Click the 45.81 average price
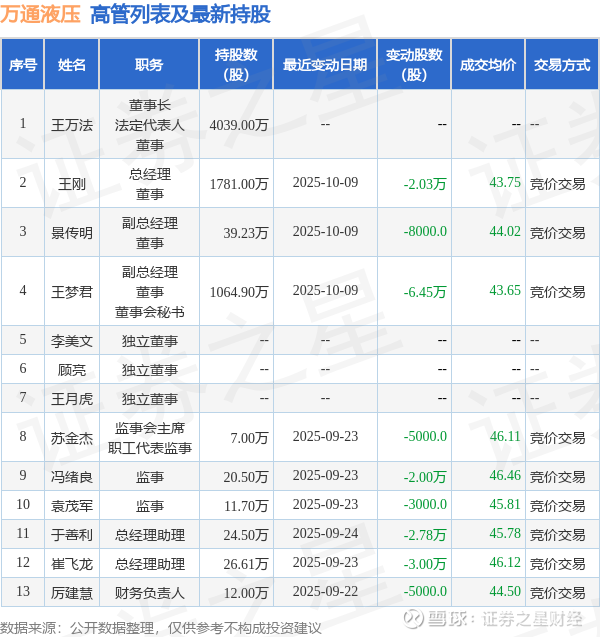600x637 pixels. pos(505,504)
